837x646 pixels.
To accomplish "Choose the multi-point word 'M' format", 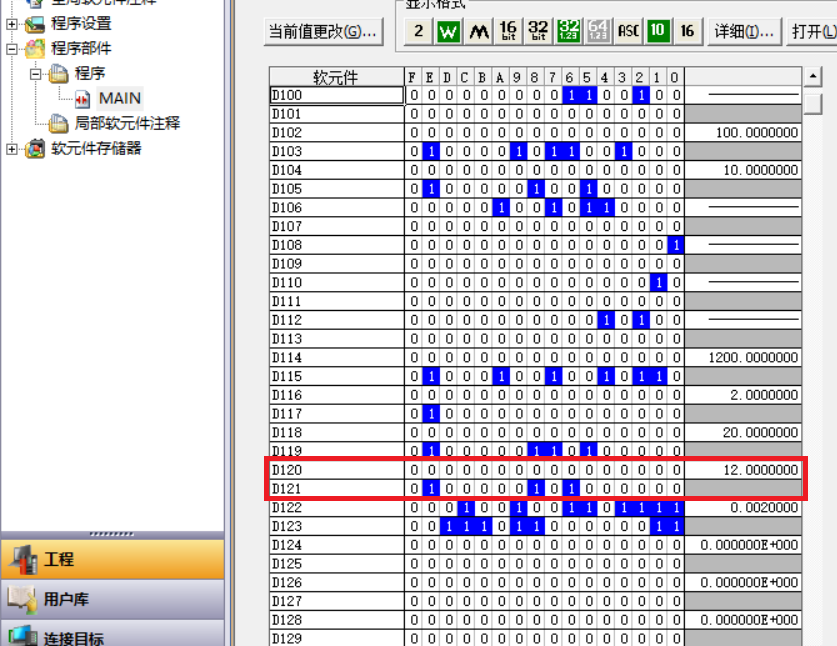I will tap(478, 31).
